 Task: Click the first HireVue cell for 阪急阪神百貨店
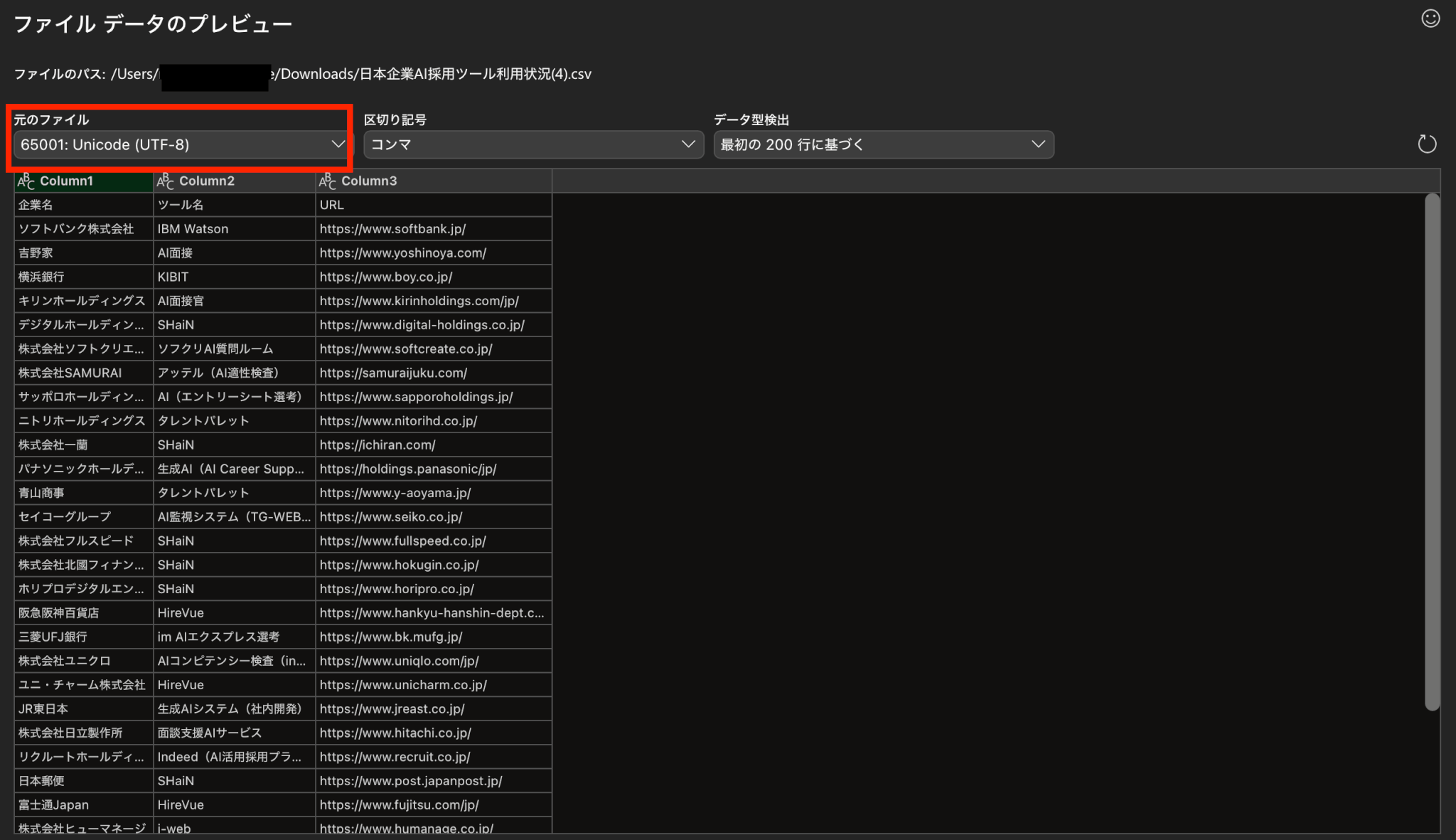pos(181,613)
